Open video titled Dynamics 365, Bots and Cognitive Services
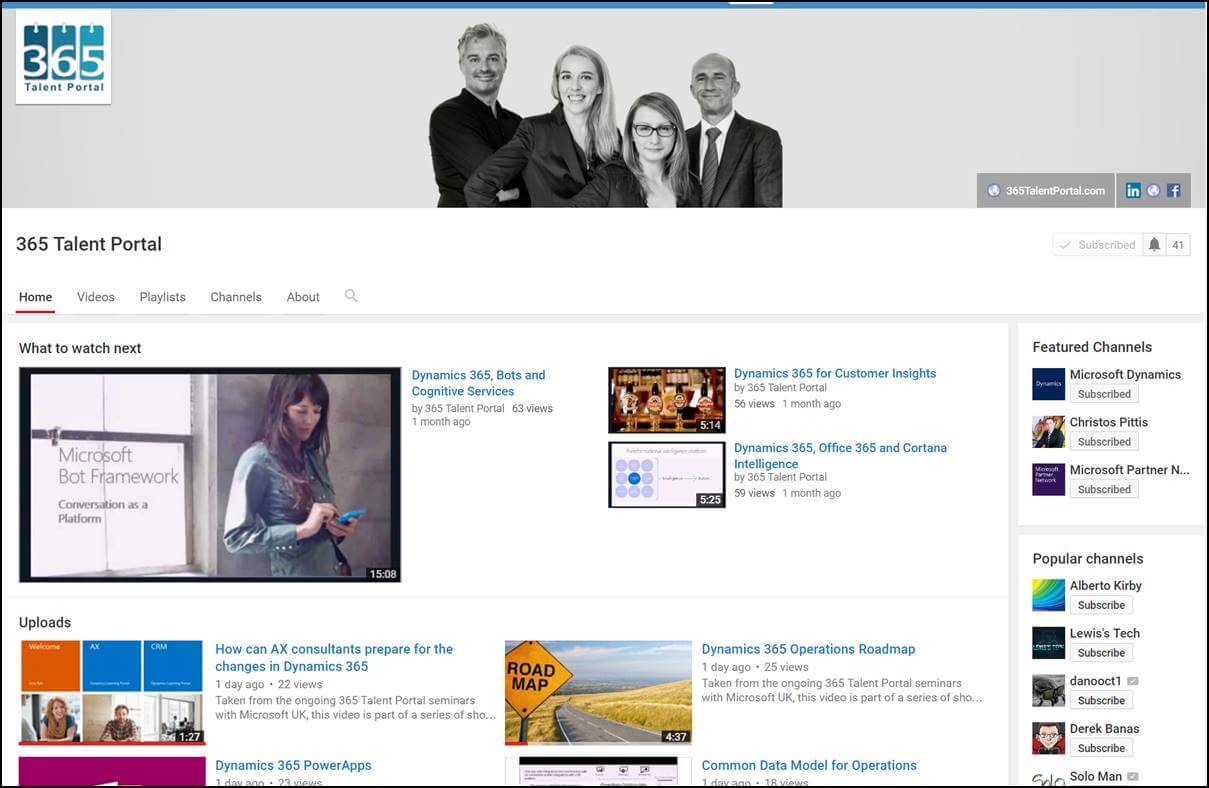 (478, 383)
